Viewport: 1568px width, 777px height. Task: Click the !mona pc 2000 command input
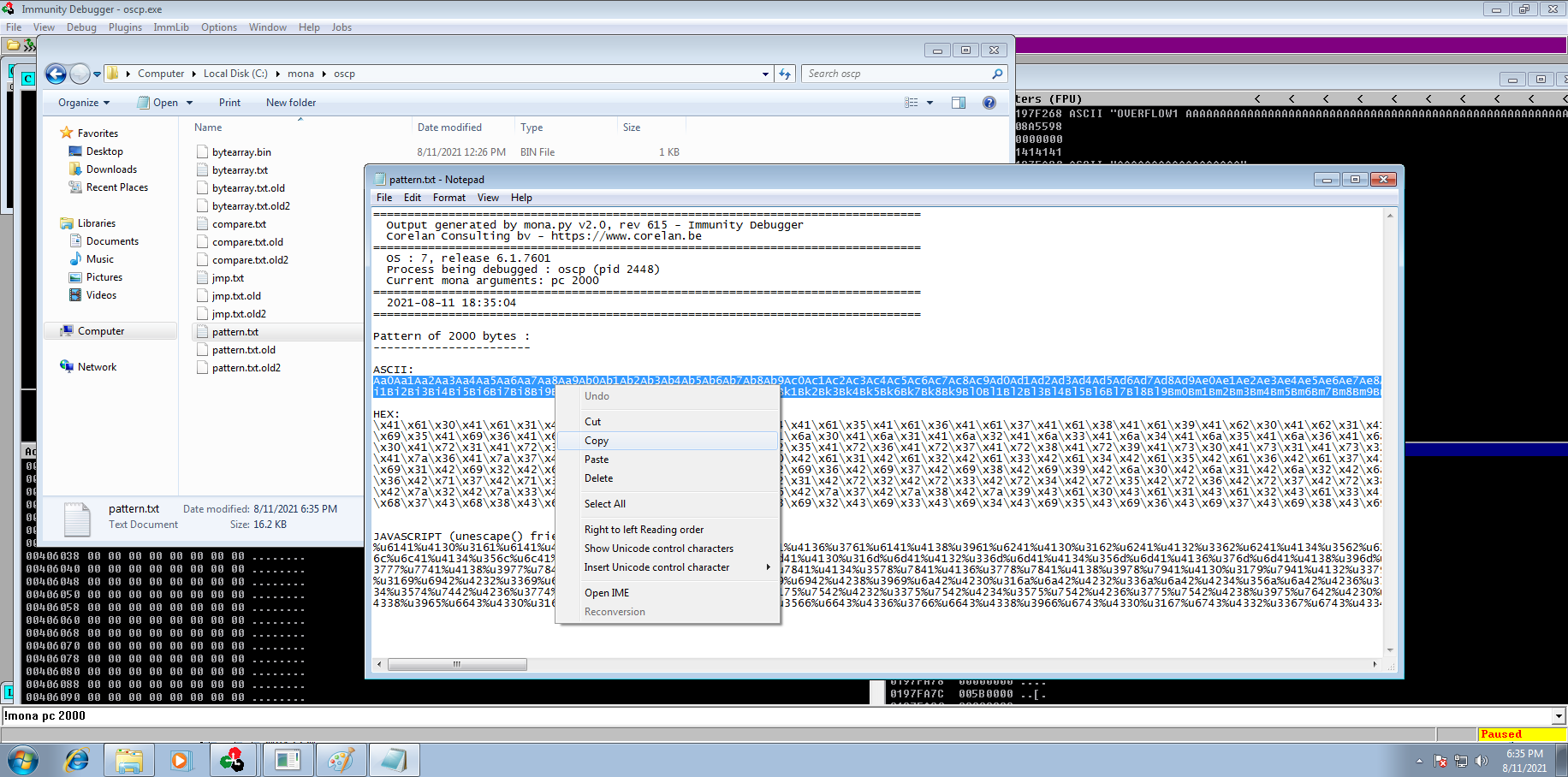[x=776, y=716]
